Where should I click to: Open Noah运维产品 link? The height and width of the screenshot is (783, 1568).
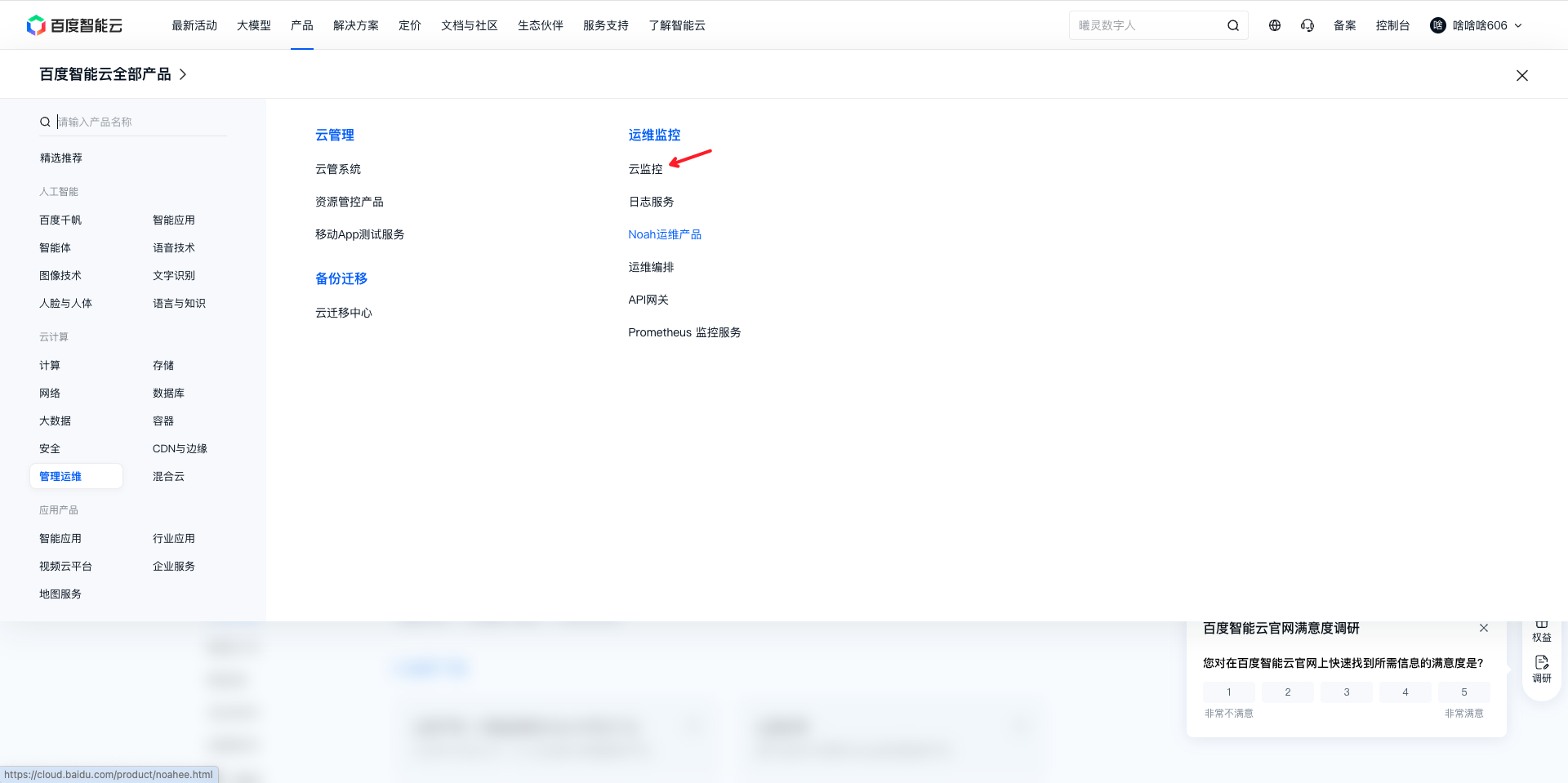point(665,234)
